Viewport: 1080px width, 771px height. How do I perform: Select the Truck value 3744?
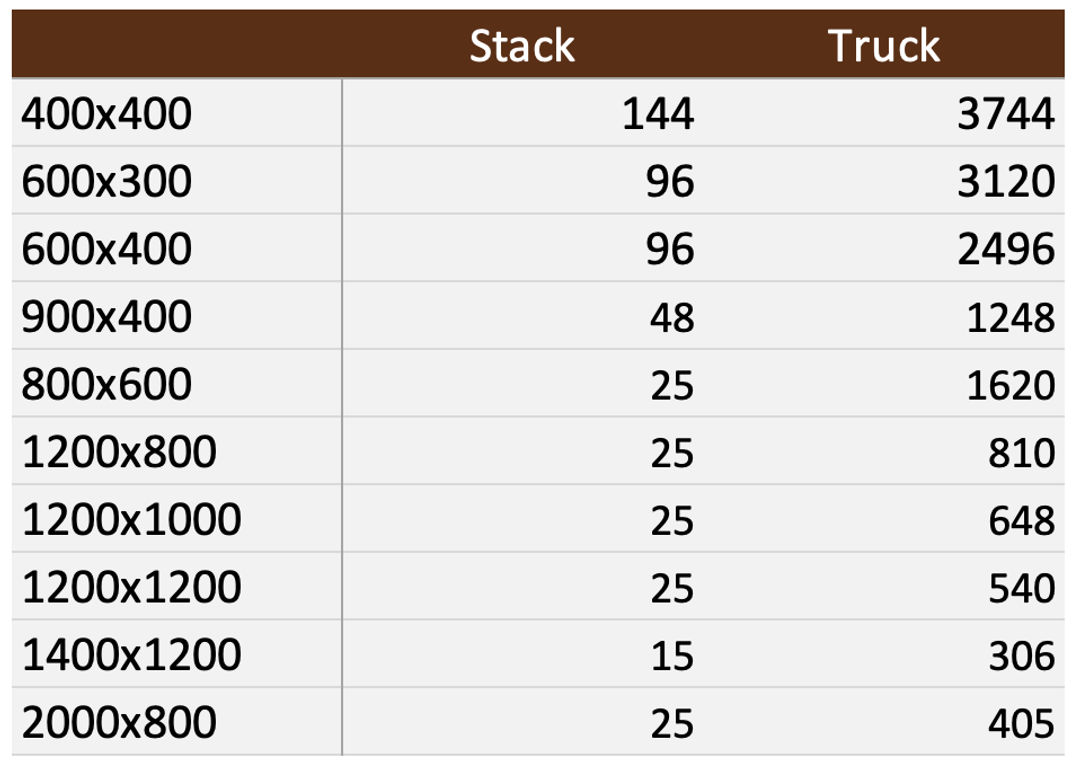point(1005,114)
